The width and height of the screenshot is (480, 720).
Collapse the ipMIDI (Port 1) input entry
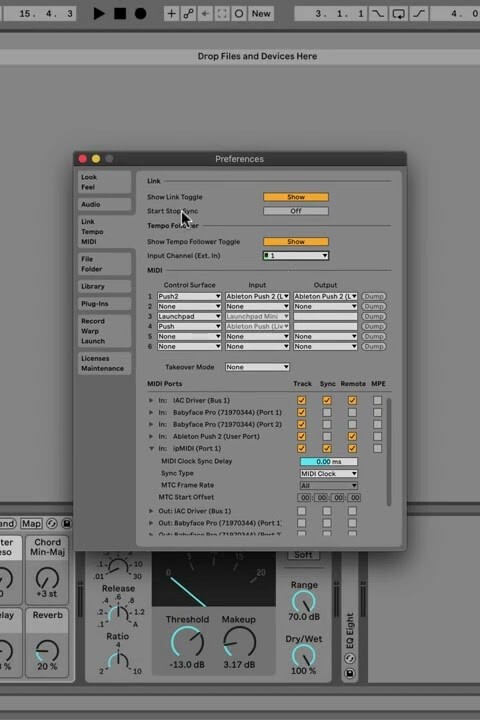click(x=151, y=449)
